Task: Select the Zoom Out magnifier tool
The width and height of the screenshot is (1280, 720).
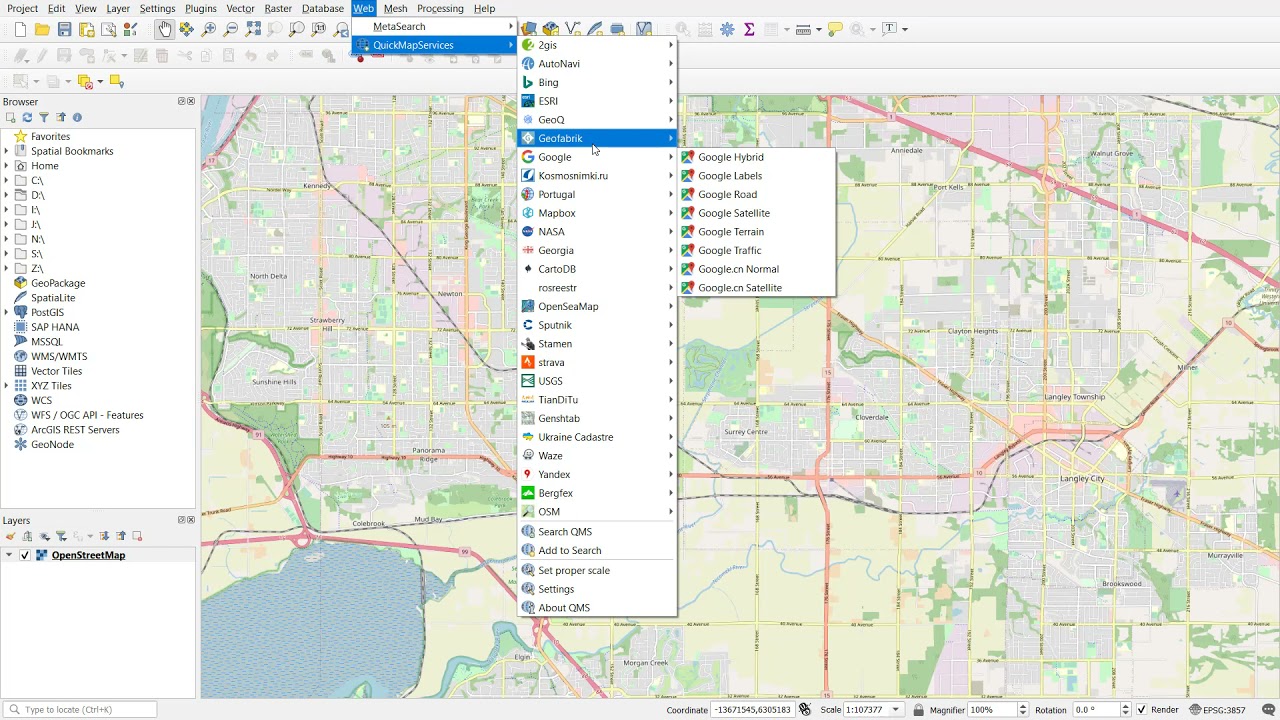Action: 230,29
